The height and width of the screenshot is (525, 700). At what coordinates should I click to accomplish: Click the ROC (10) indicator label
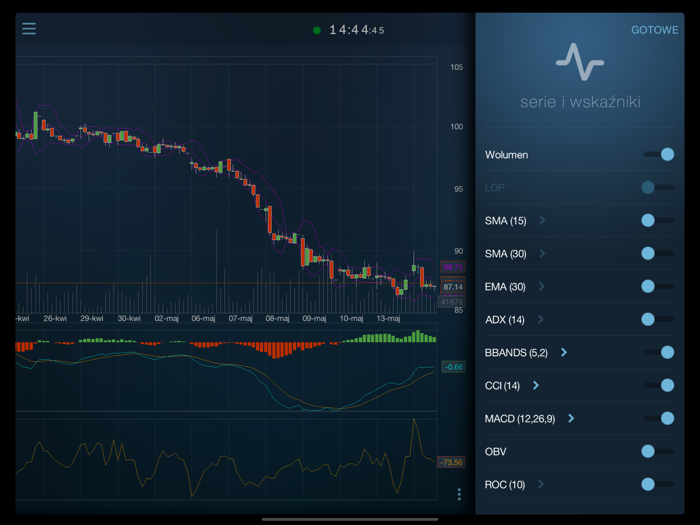point(505,484)
